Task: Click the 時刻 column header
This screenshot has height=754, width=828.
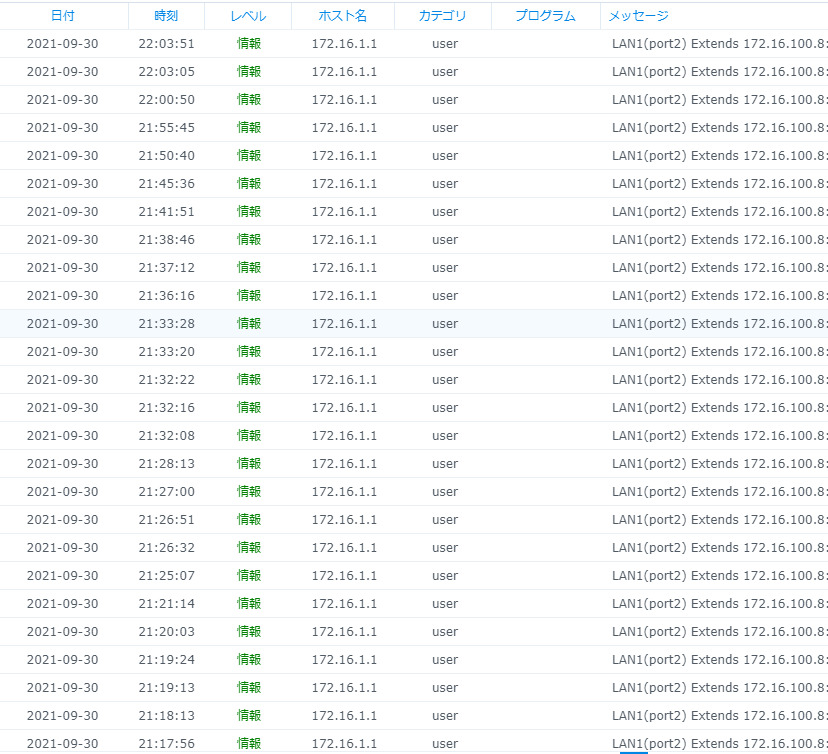Action: (x=166, y=16)
